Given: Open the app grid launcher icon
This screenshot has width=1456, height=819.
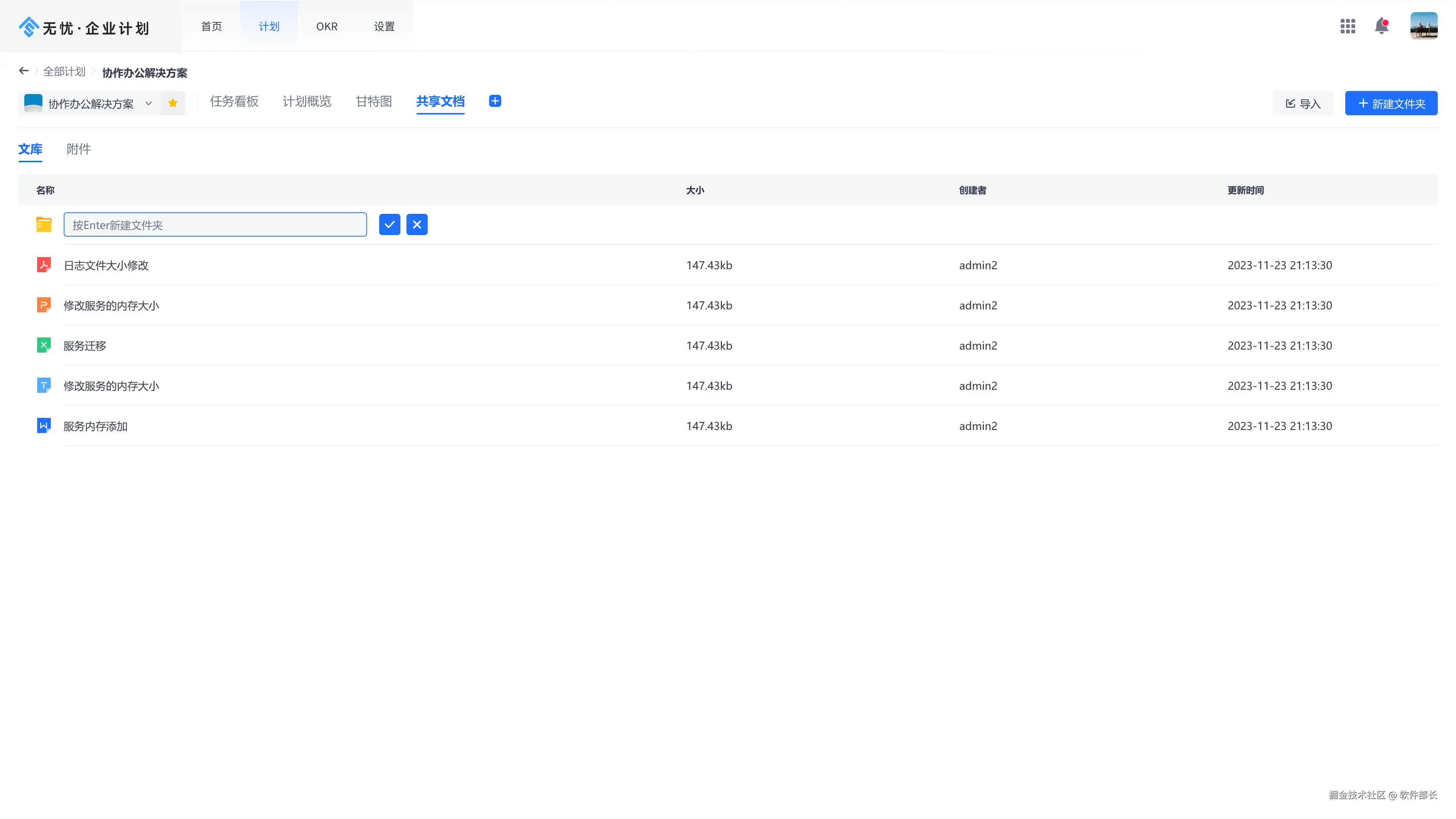Looking at the screenshot, I should (1348, 26).
